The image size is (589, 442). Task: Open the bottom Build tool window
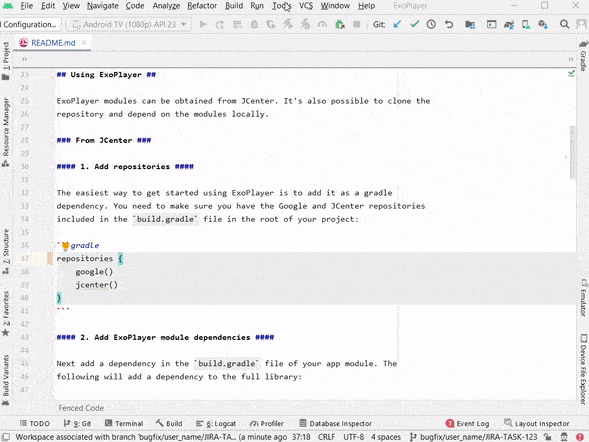click(169, 424)
